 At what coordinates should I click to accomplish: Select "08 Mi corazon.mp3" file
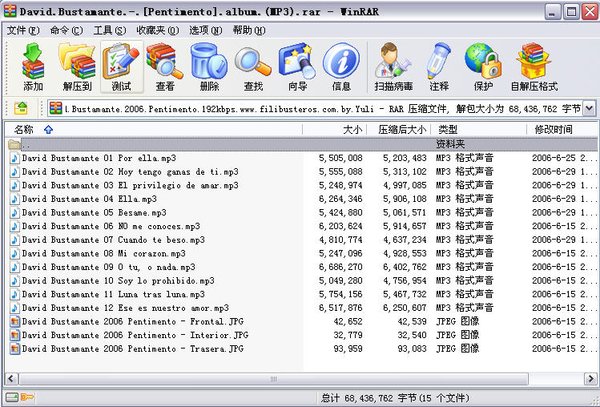pyautogui.click(x=104, y=254)
